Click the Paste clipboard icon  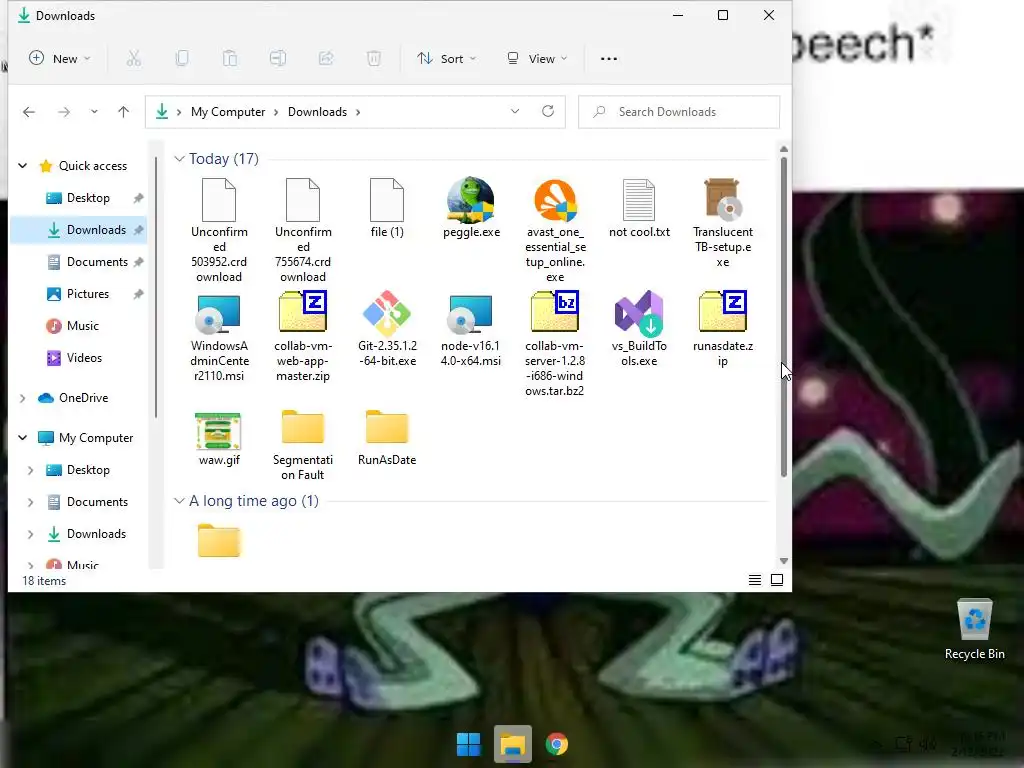tap(230, 59)
